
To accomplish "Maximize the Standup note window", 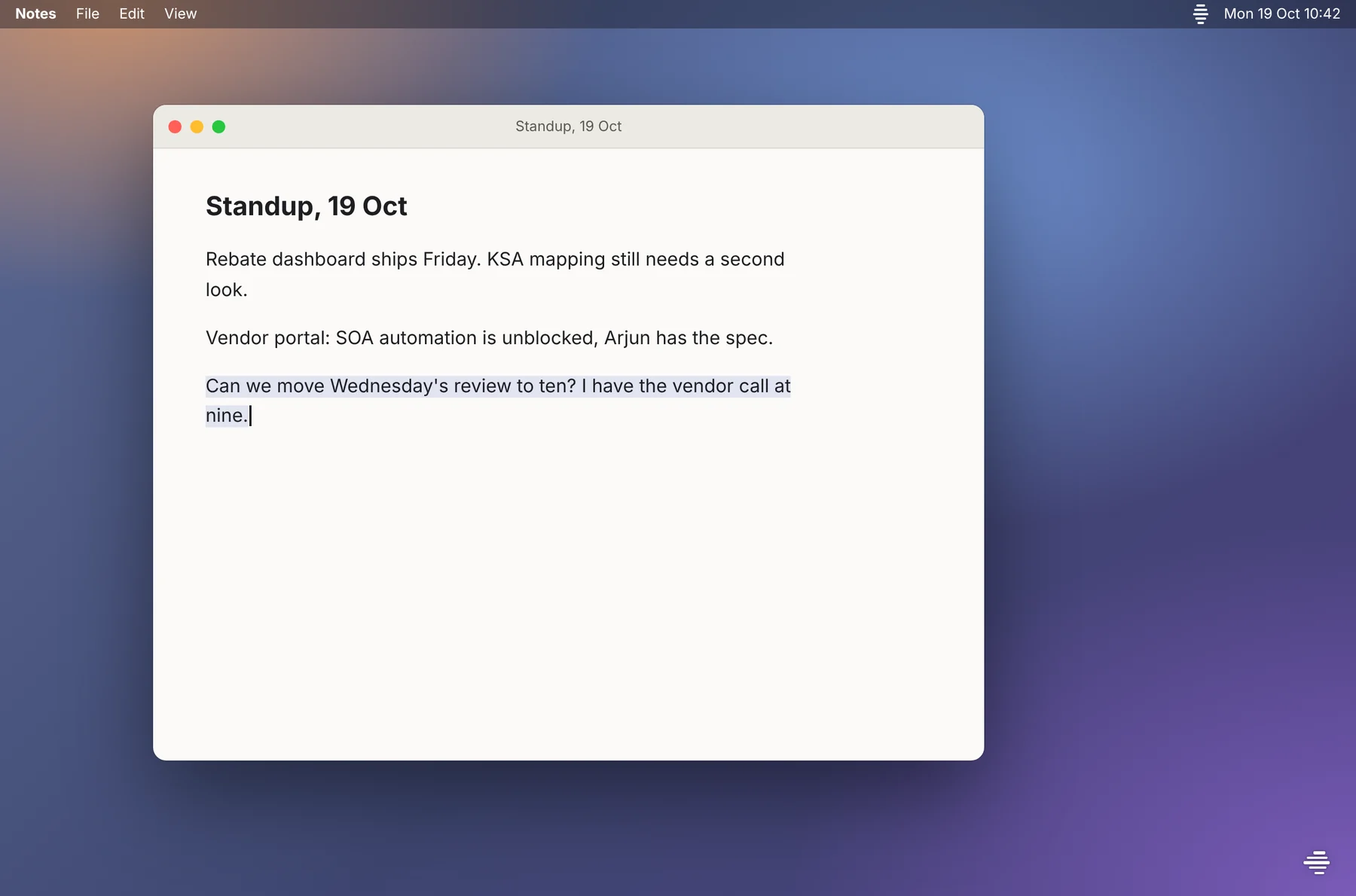I will (x=218, y=126).
